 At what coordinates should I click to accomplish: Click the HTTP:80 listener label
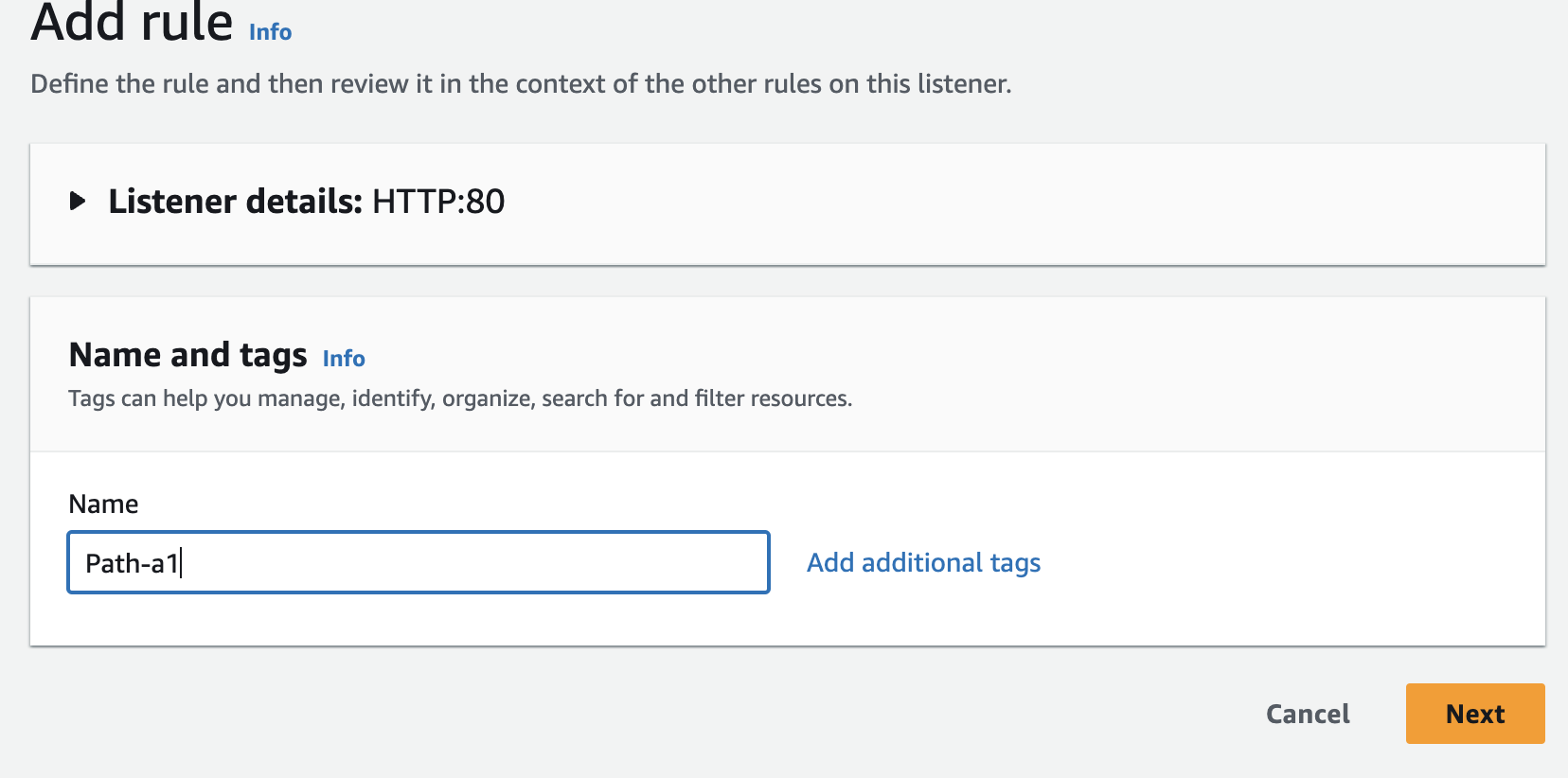pos(438,202)
